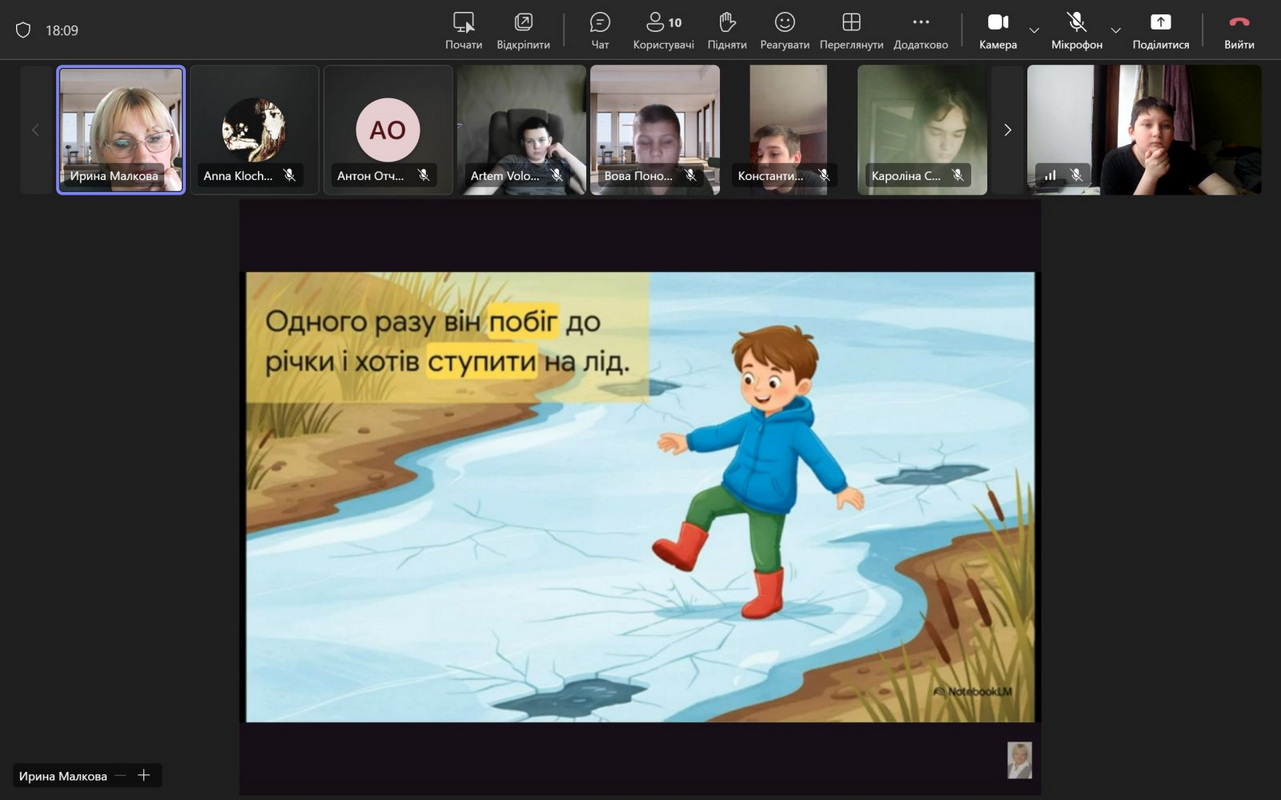Viewport: 1281px width, 800px height.
Task: Zoom in shared content with plus button
Action: 144,775
